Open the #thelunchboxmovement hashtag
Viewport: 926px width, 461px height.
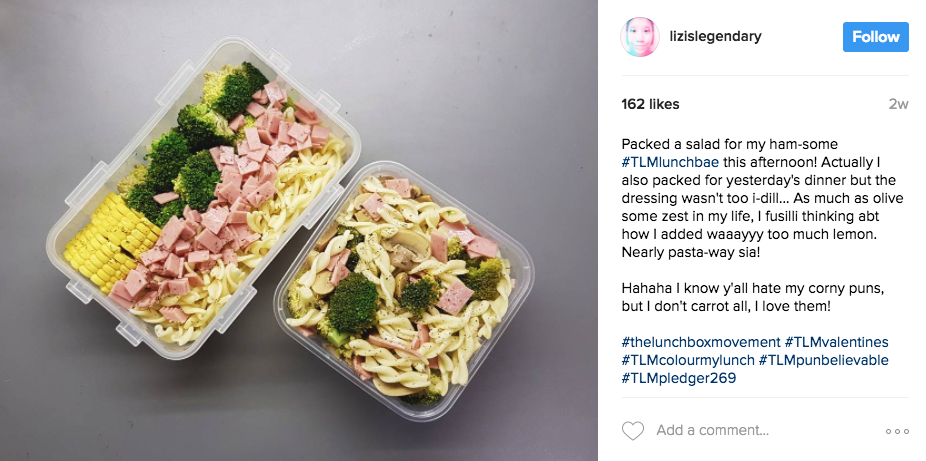[x=700, y=342]
